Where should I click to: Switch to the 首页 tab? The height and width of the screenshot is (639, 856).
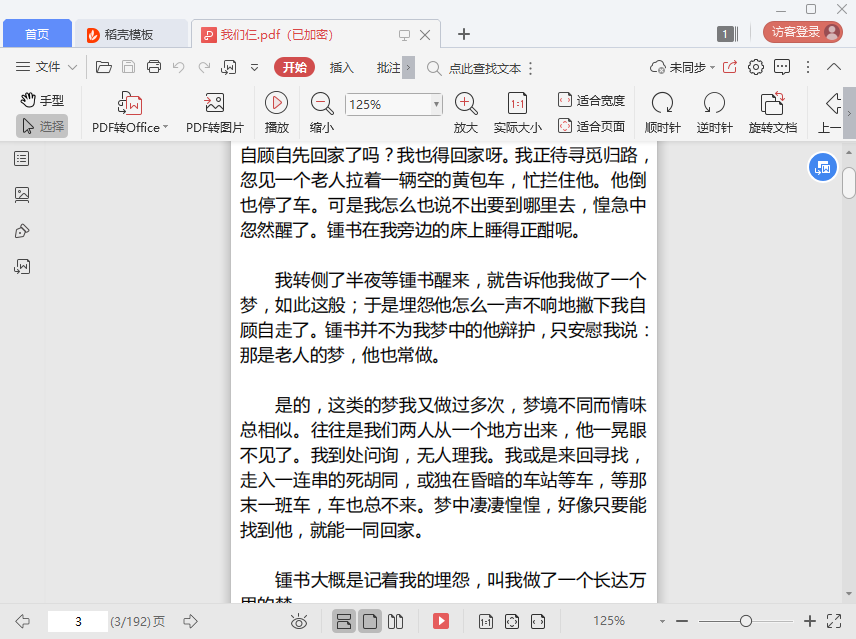pos(37,34)
